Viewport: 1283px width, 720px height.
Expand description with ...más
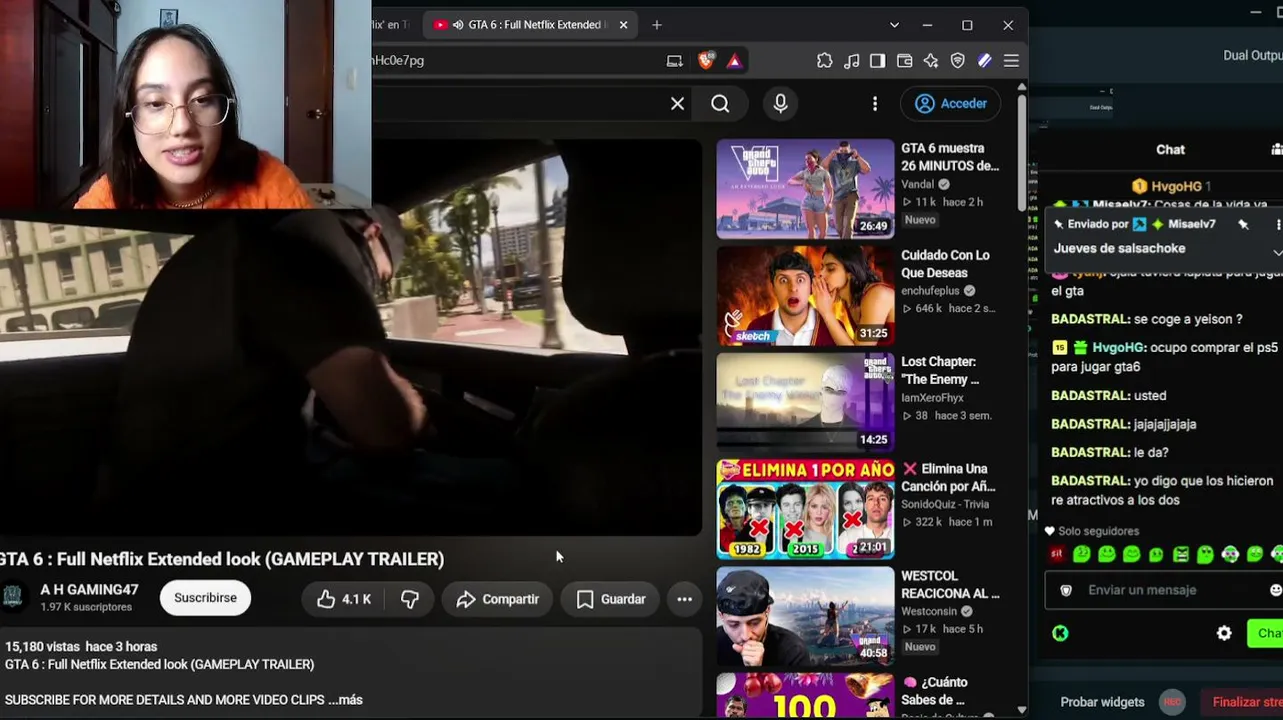345,700
